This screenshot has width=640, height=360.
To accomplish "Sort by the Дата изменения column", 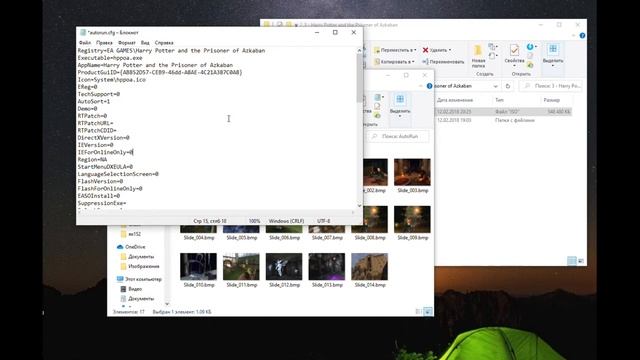I will coord(455,100).
